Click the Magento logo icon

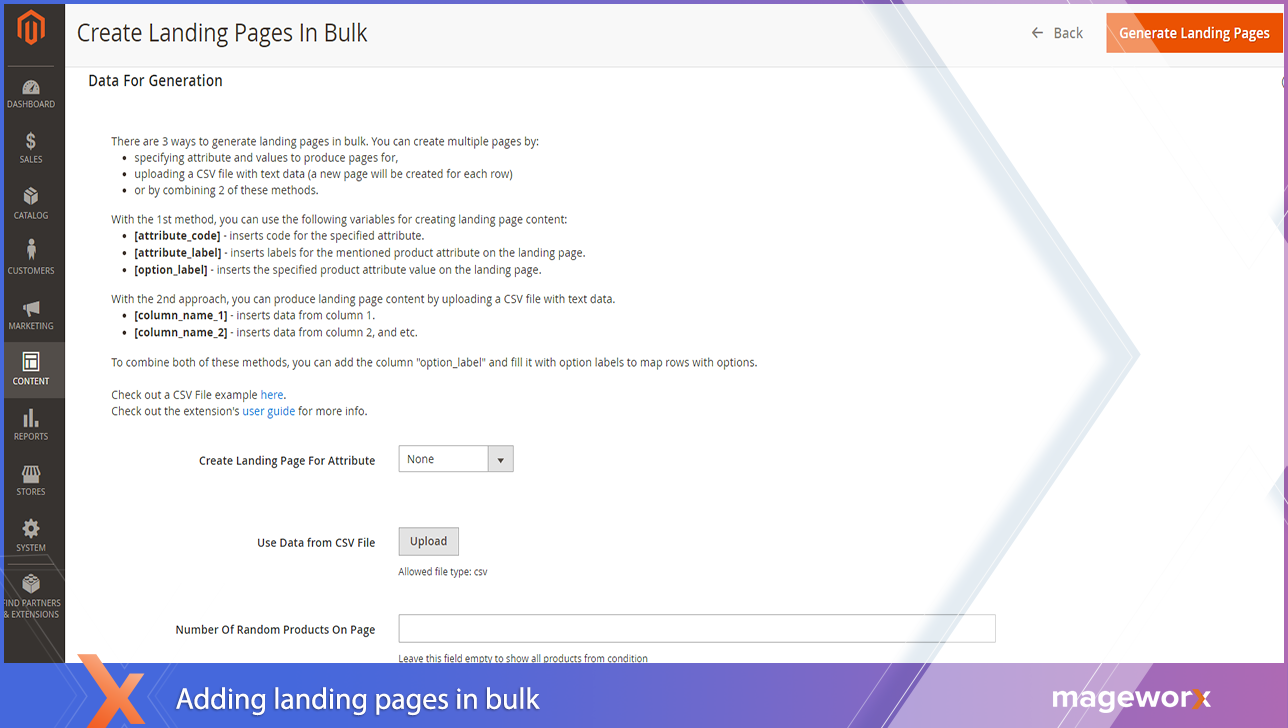point(31,30)
